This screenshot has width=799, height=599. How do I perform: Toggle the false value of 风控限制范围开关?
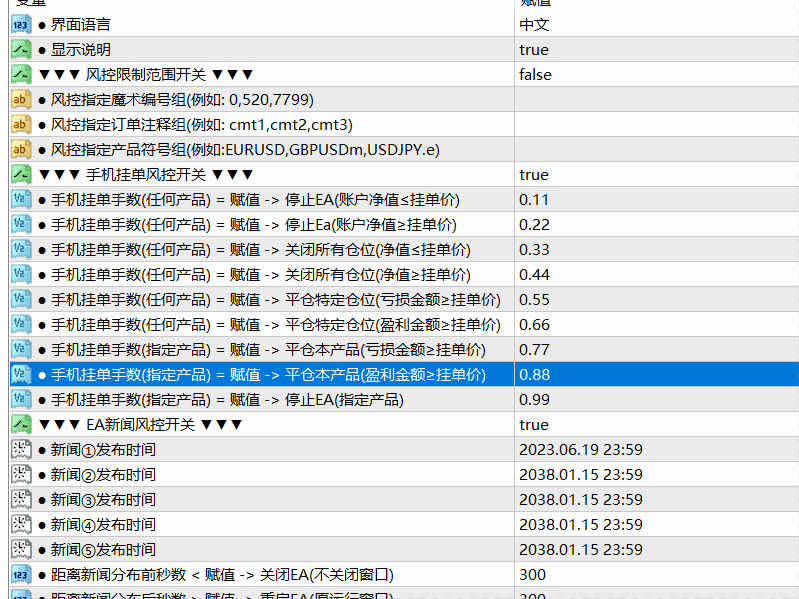click(535, 74)
